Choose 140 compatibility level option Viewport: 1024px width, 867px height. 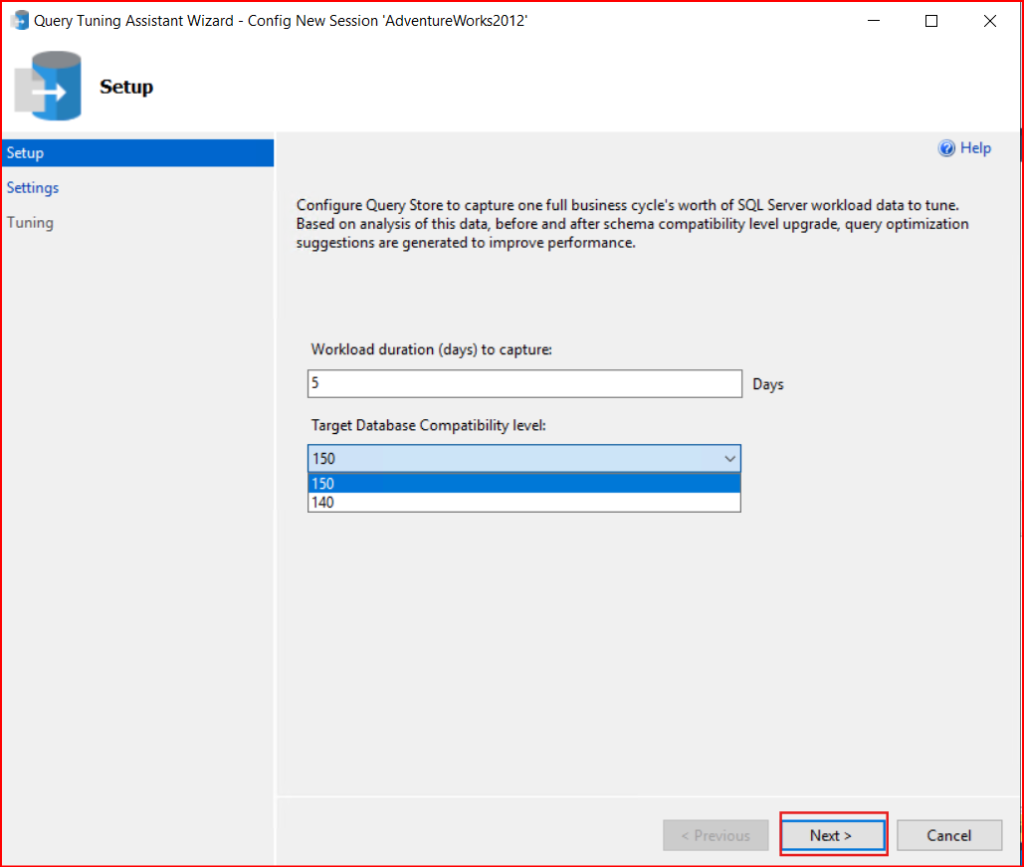pos(524,502)
